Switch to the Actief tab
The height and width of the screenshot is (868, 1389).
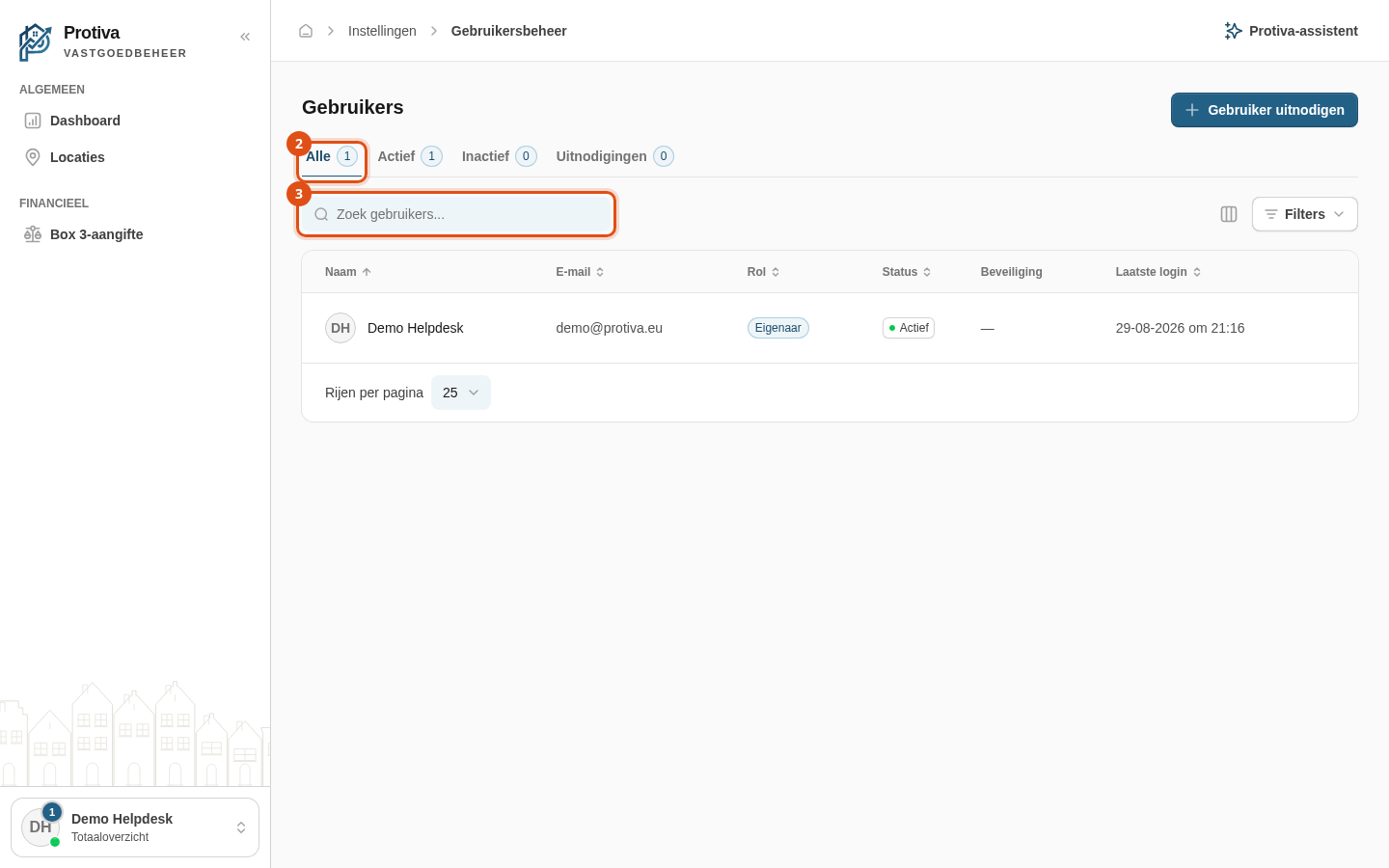pos(410,156)
